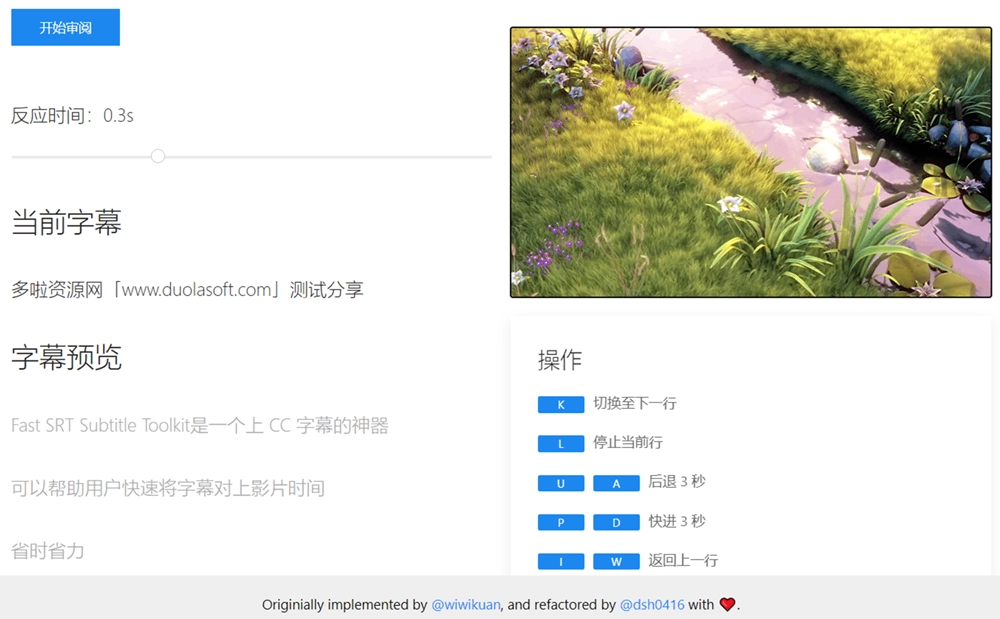
Task: Click preview line '可以帮助用户快速将字幕对上影片时间'
Action: (168, 488)
